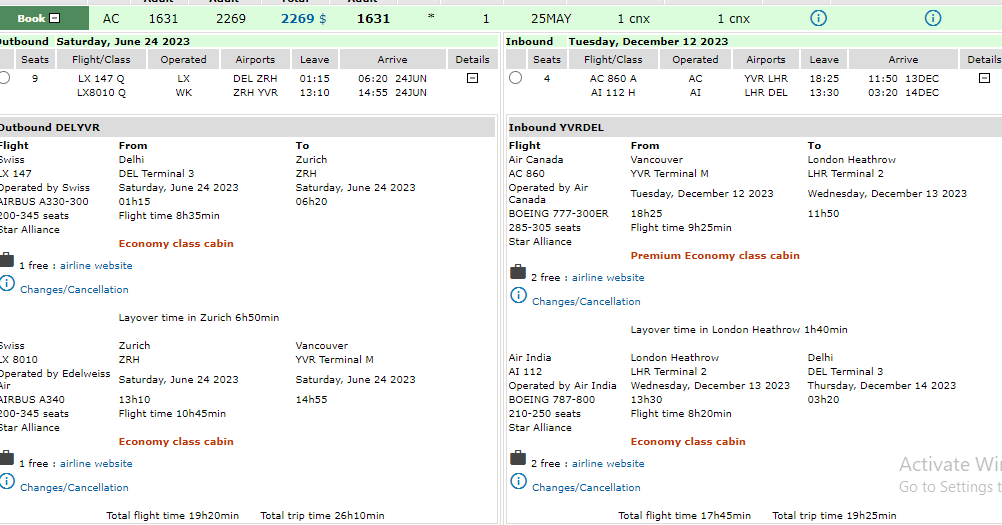Collapse the inbound flight details panel
Image resolution: width=1002 pixels, height=525 pixels.
pyautogui.click(x=985, y=78)
